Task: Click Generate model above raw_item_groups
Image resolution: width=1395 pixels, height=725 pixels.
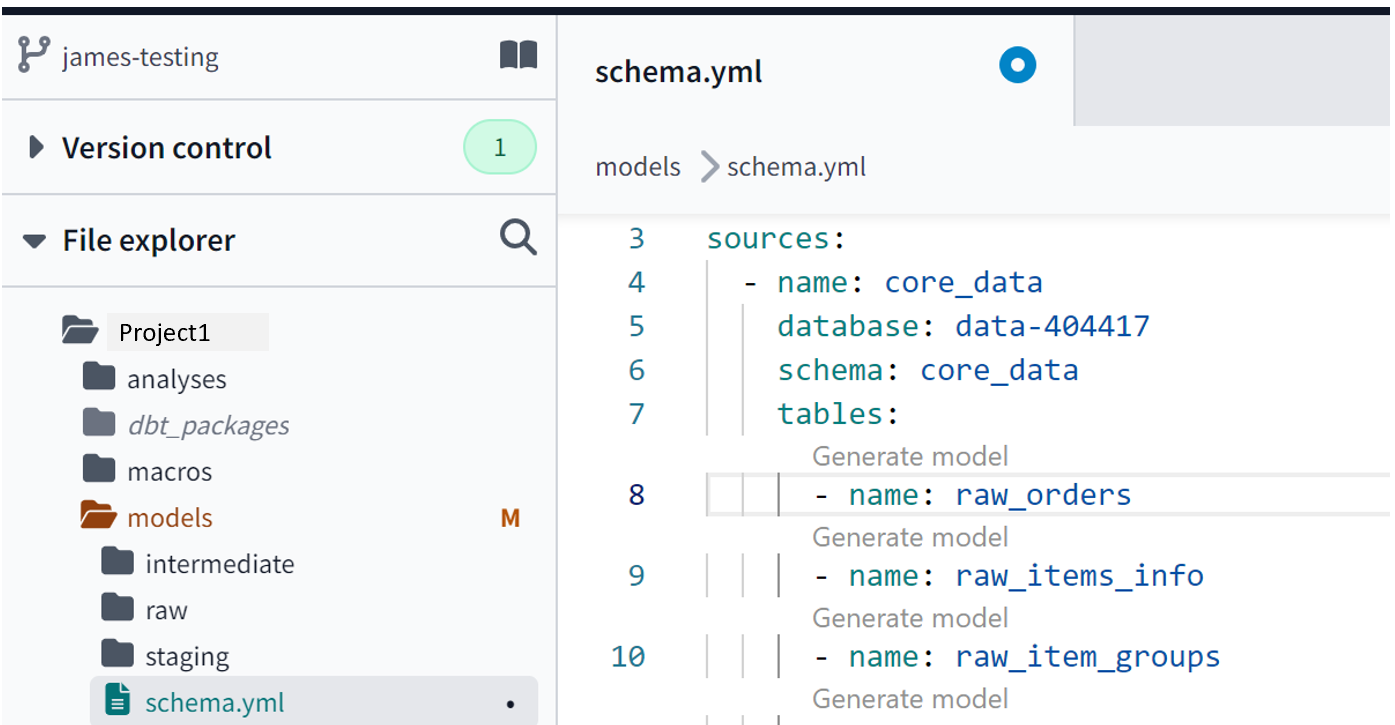Action: [910, 619]
